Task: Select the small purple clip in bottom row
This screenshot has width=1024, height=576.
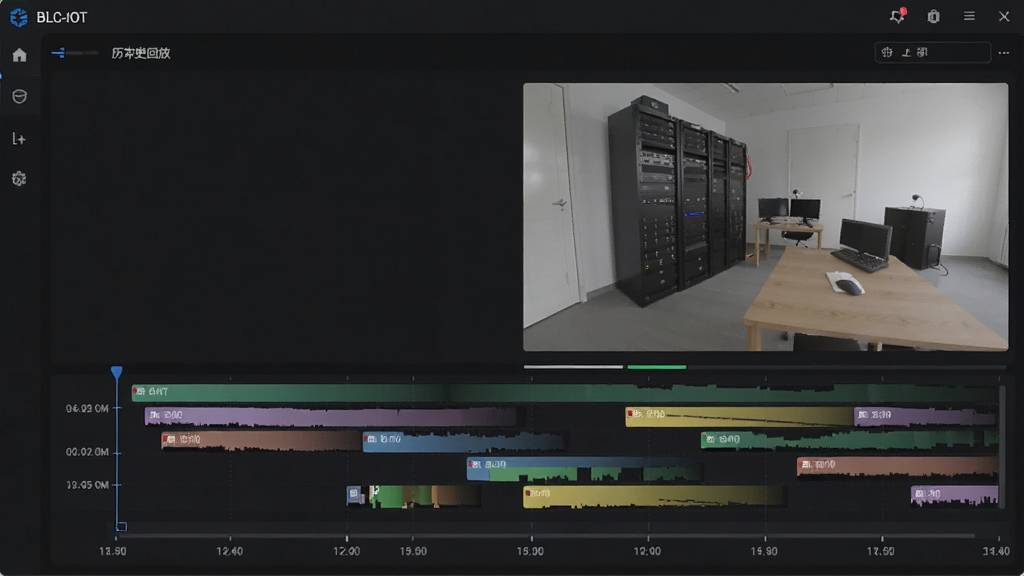Action: (954, 496)
